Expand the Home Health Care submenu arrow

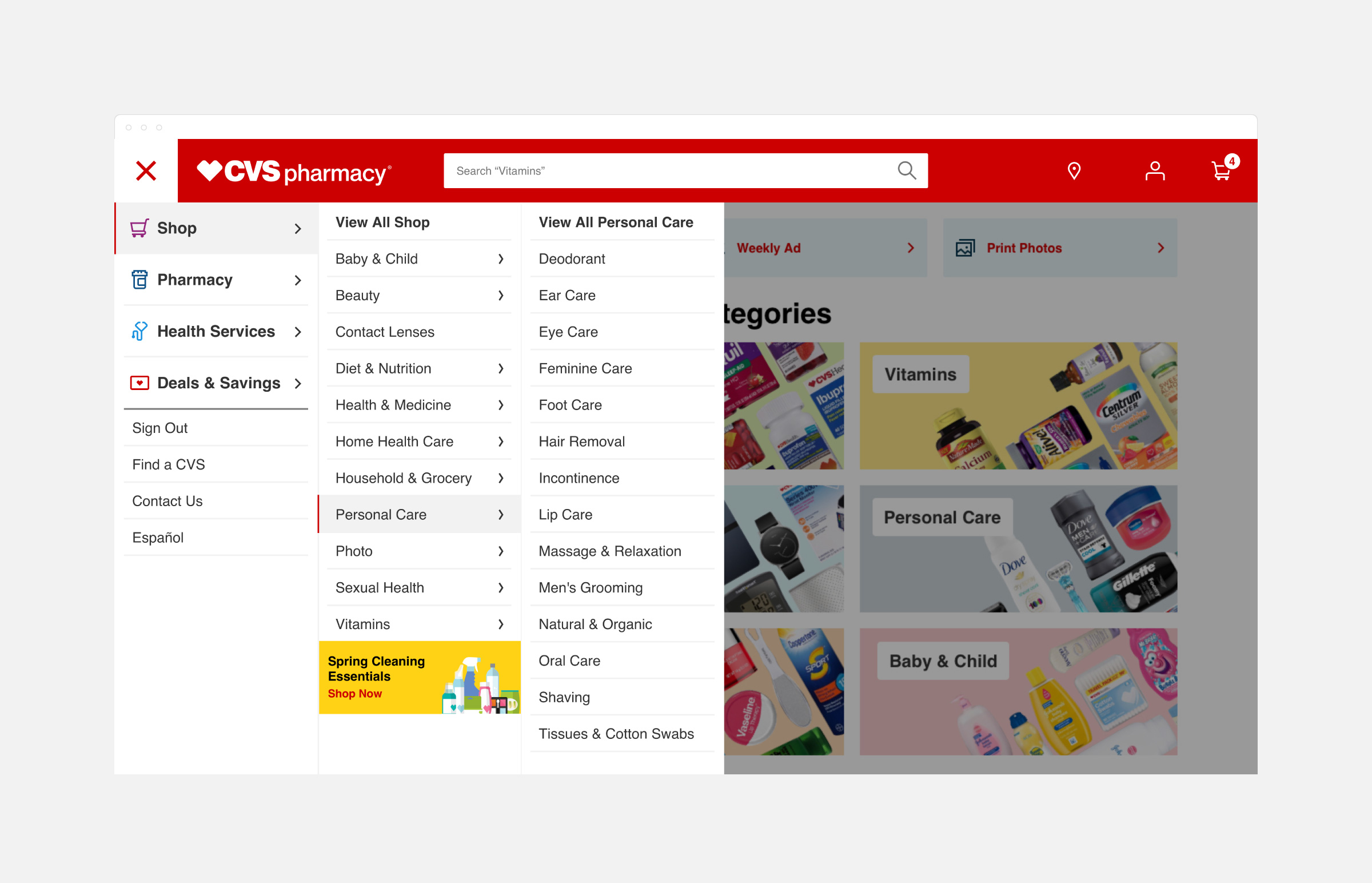(x=500, y=442)
